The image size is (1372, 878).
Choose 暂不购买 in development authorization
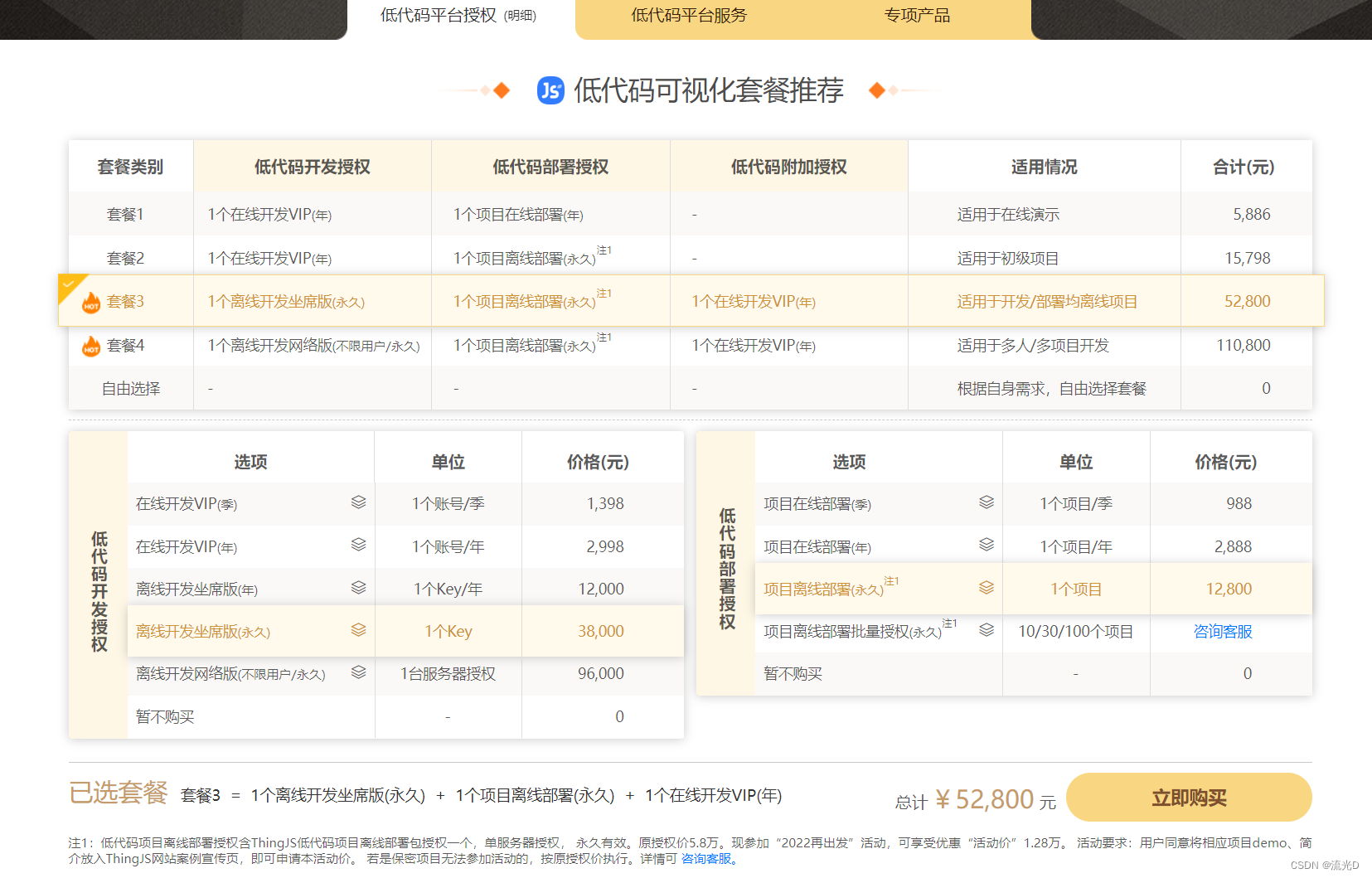[405, 716]
